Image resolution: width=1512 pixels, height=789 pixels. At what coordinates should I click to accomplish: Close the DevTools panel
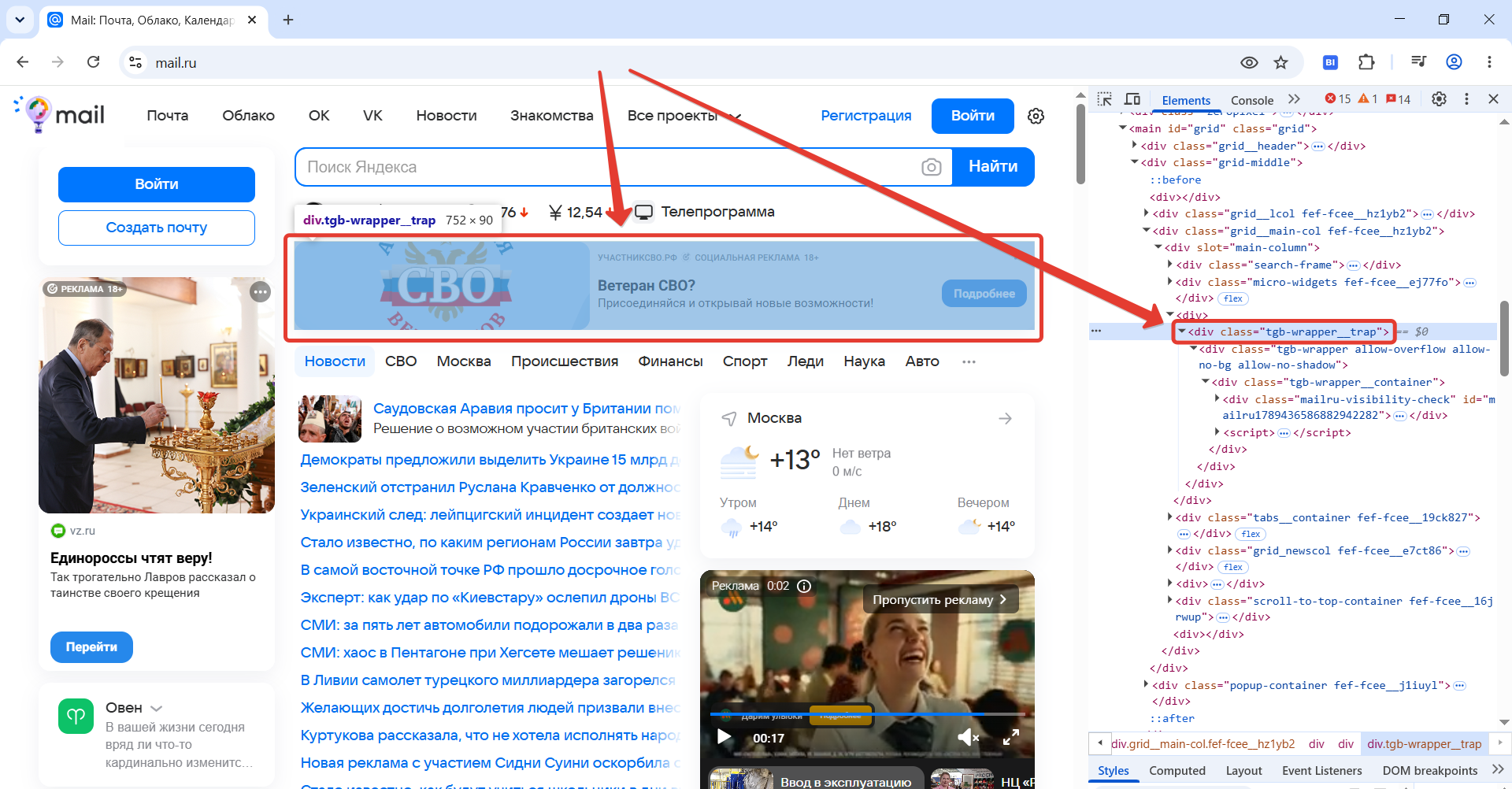[x=1493, y=99]
